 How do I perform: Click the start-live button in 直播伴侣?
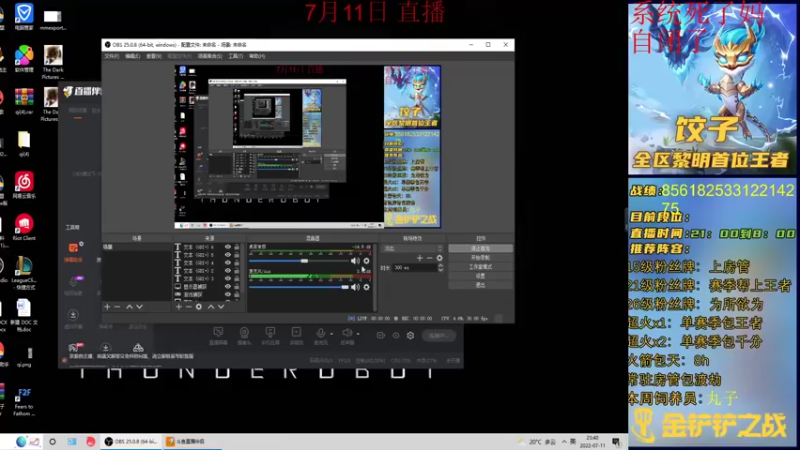[x=438, y=336]
